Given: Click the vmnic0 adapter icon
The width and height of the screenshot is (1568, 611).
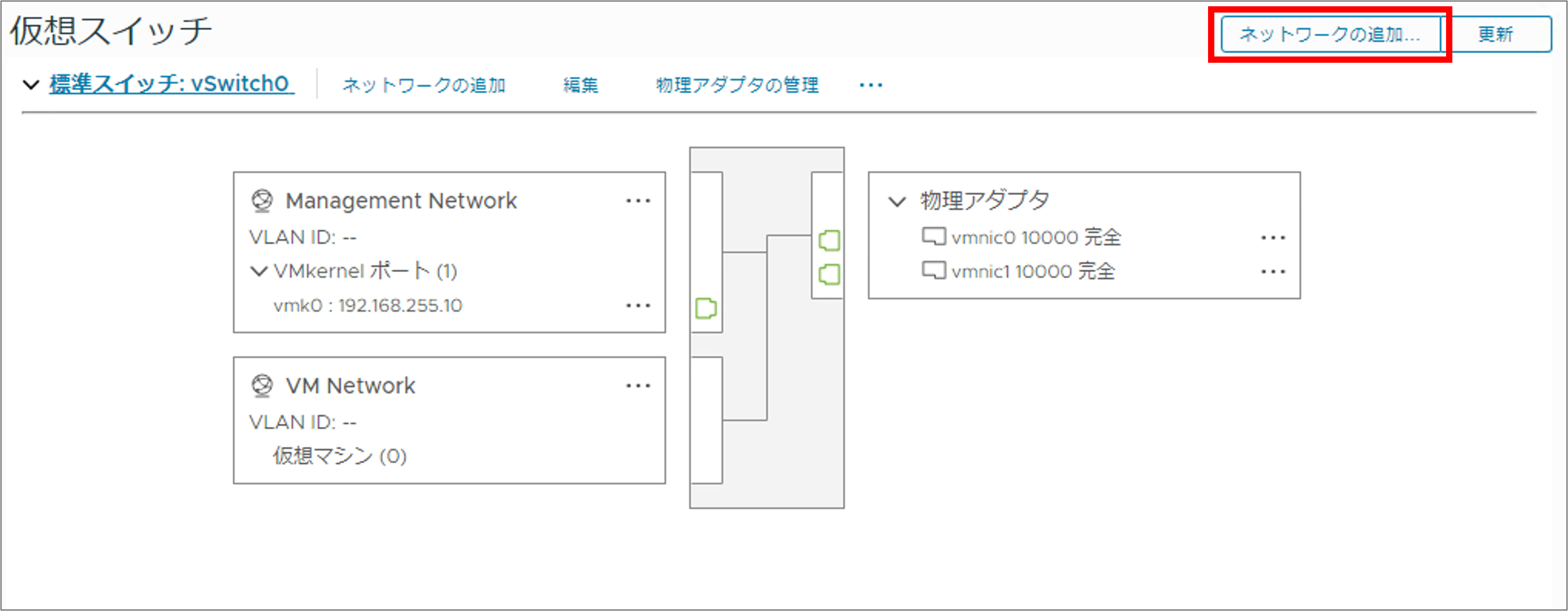Looking at the screenshot, I should 934,237.
